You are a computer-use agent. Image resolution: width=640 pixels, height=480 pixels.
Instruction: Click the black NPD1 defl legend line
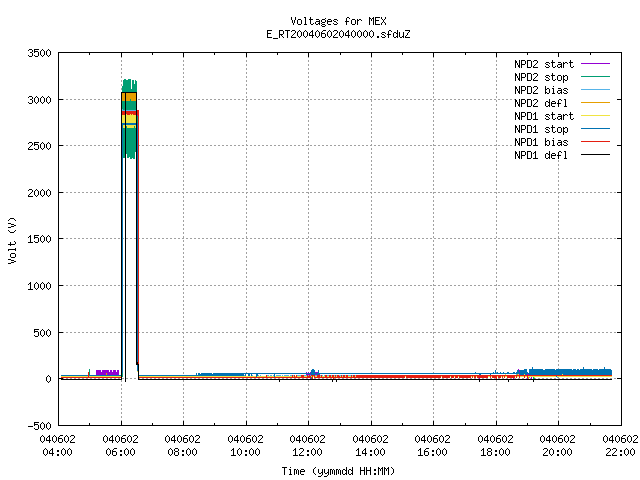point(595,155)
